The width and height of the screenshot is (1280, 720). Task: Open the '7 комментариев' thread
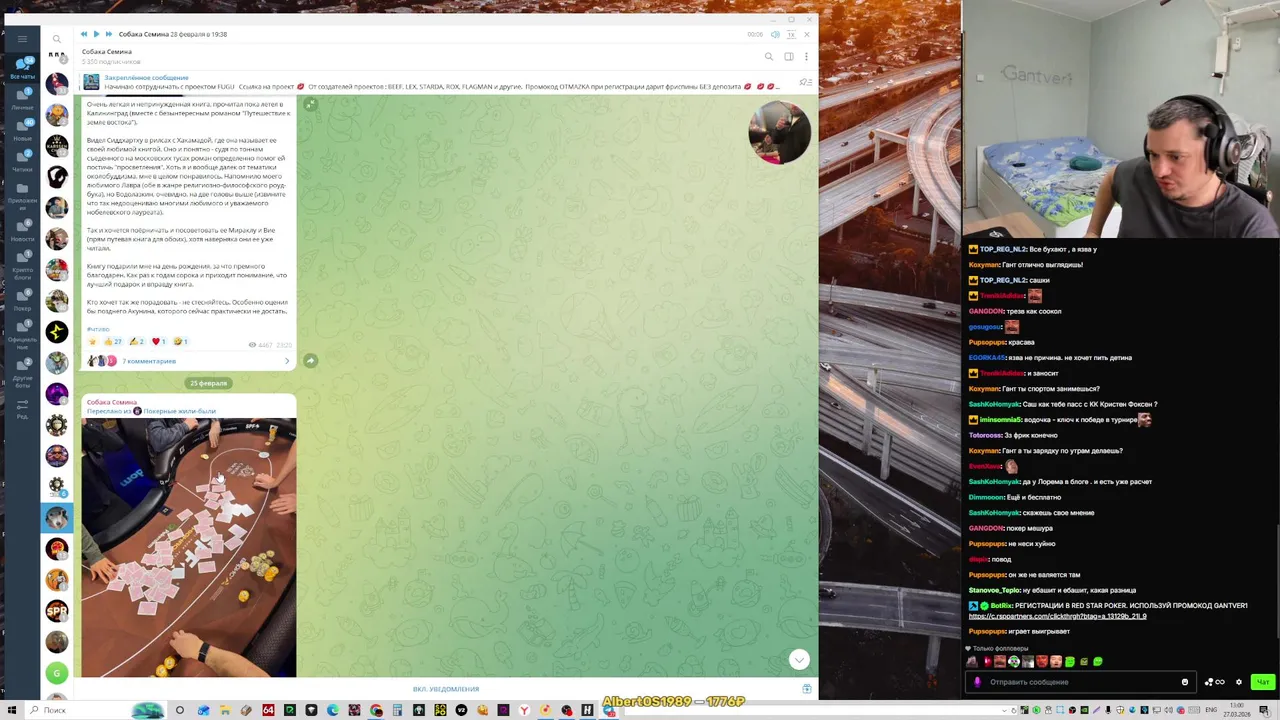tap(148, 361)
